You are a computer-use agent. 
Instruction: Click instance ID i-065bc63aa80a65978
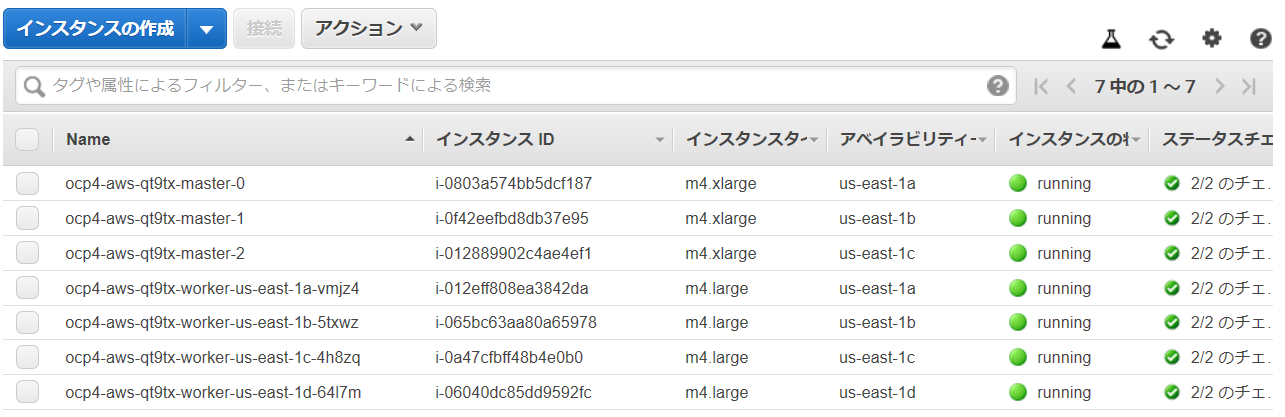tap(516, 322)
